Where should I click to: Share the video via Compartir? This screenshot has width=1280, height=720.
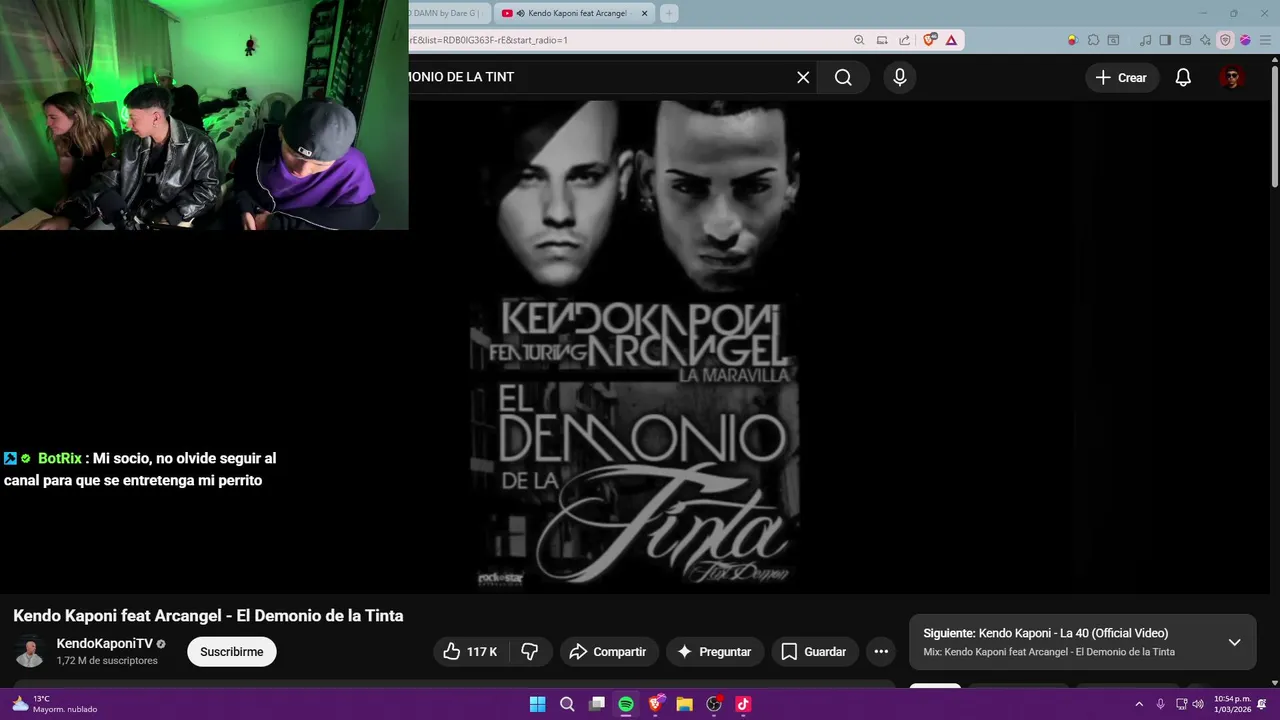point(609,652)
